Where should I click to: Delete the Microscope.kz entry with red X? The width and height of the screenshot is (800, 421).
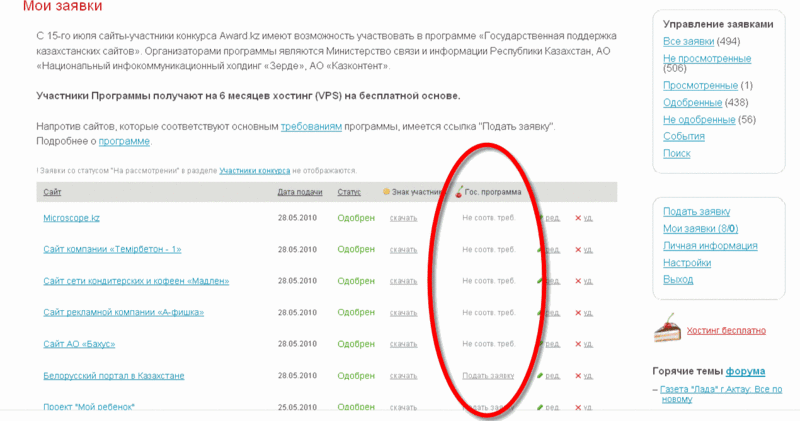pyautogui.click(x=578, y=218)
